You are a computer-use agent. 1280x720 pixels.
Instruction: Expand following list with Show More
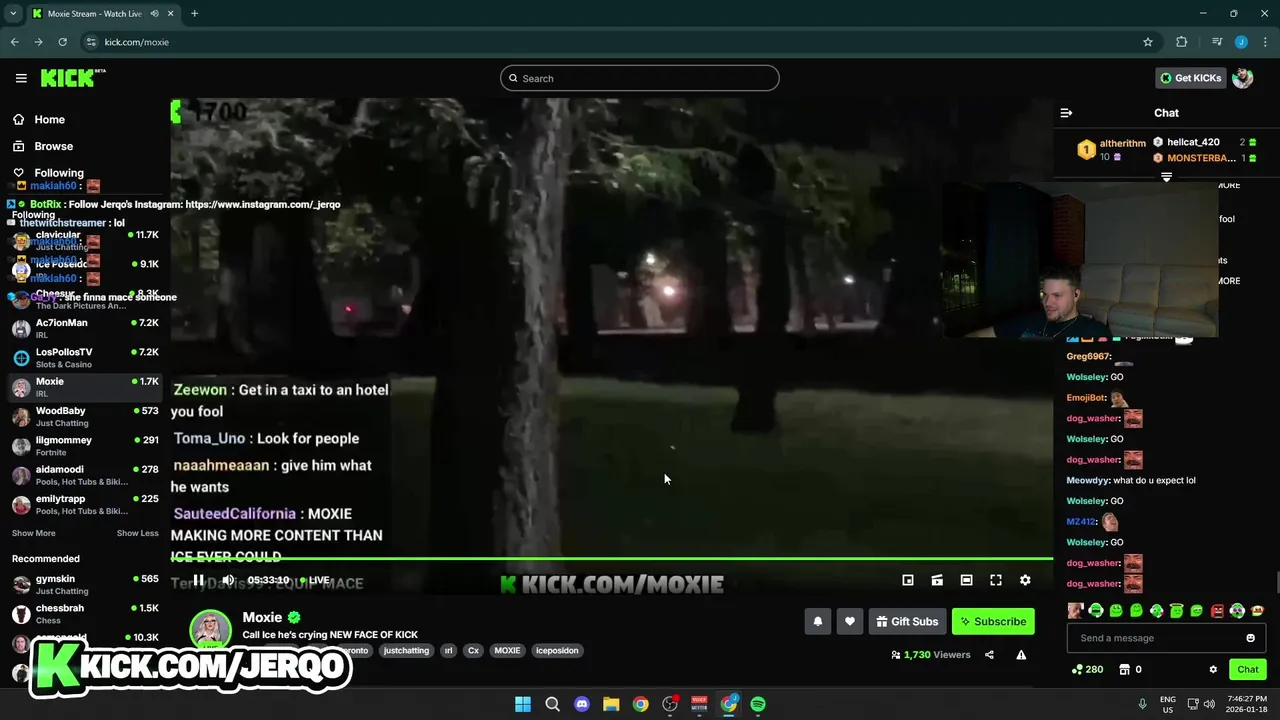pyautogui.click(x=33, y=533)
